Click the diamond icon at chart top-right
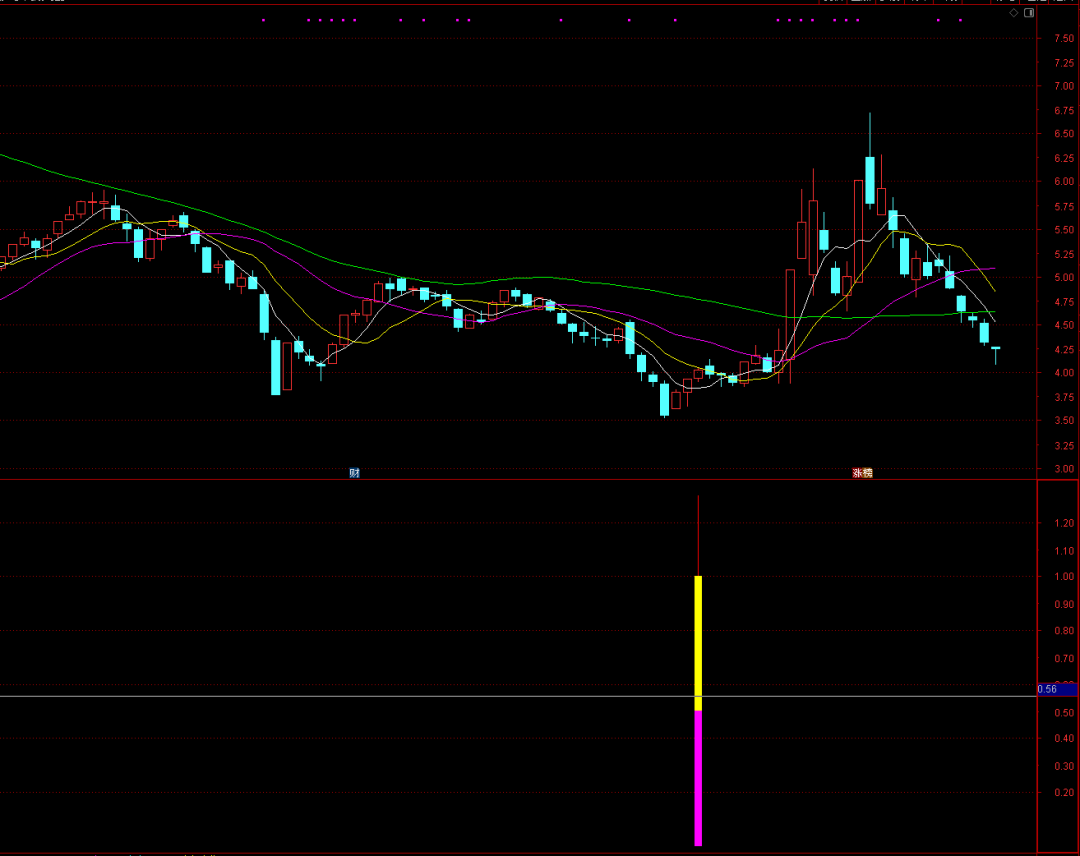Viewport: 1080px width, 856px height. point(1013,14)
